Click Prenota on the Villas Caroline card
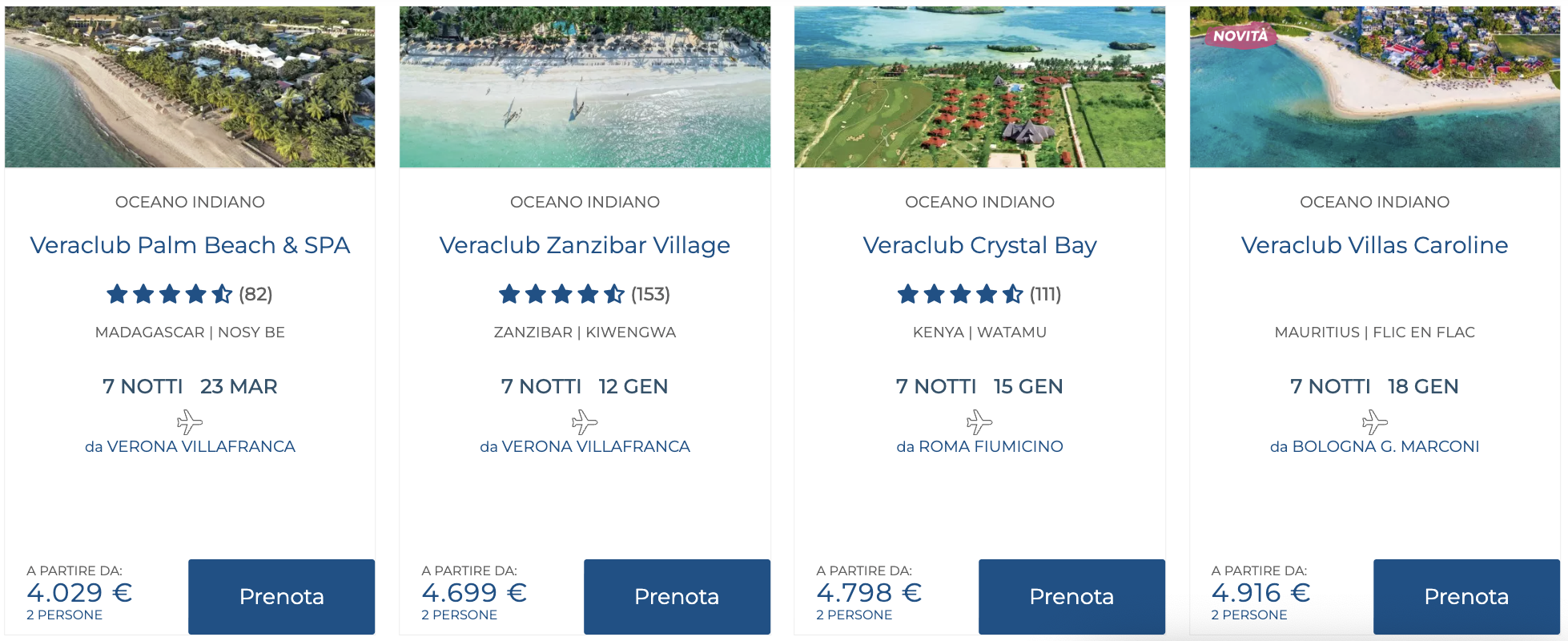The image size is (1568, 641). (x=1465, y=596)
